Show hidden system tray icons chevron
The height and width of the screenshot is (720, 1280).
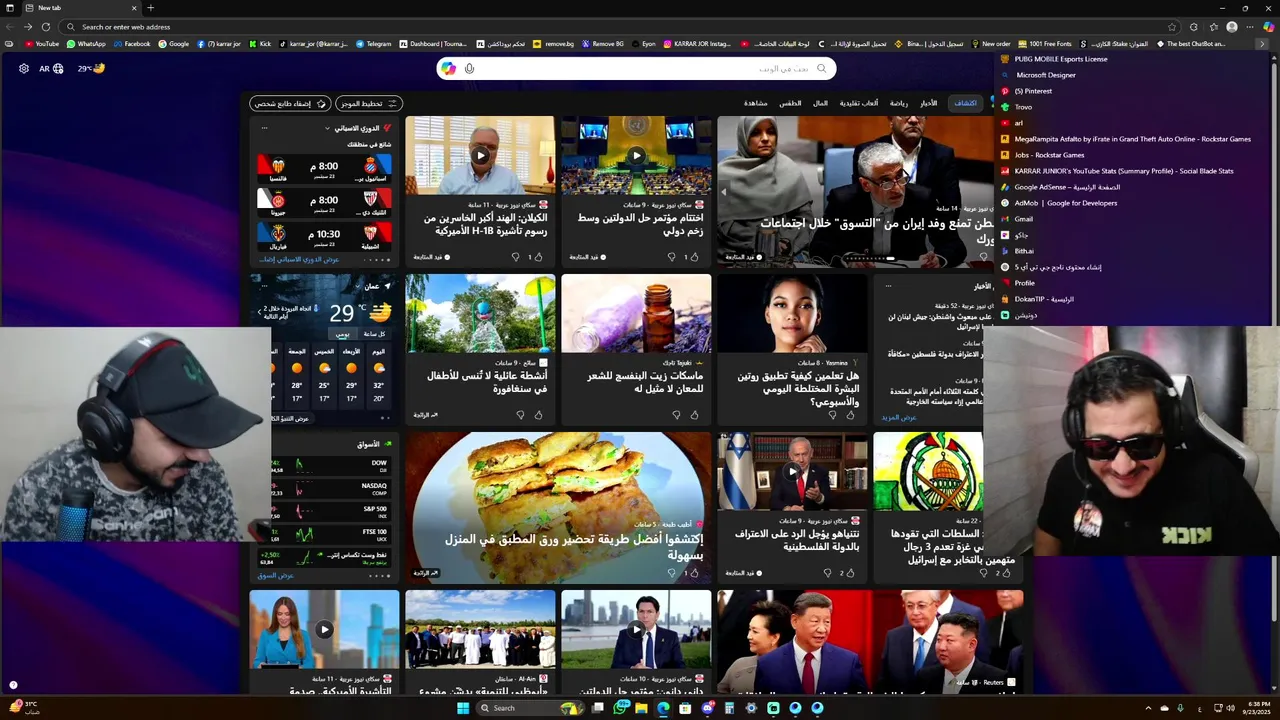coord(1148,708)
